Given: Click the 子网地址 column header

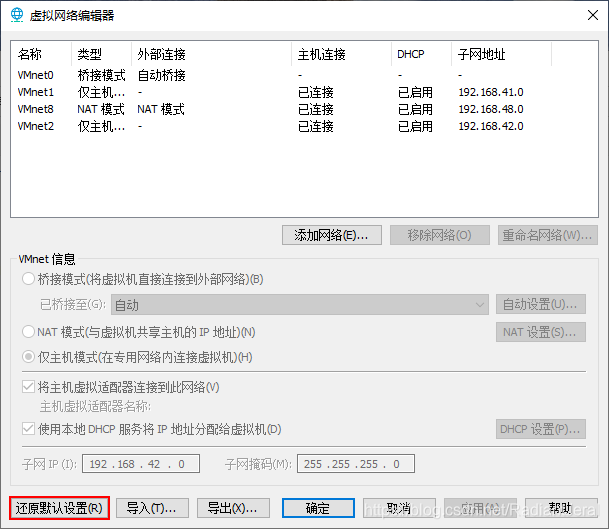Looking at the screenshot, I should [x=501, y=54].
